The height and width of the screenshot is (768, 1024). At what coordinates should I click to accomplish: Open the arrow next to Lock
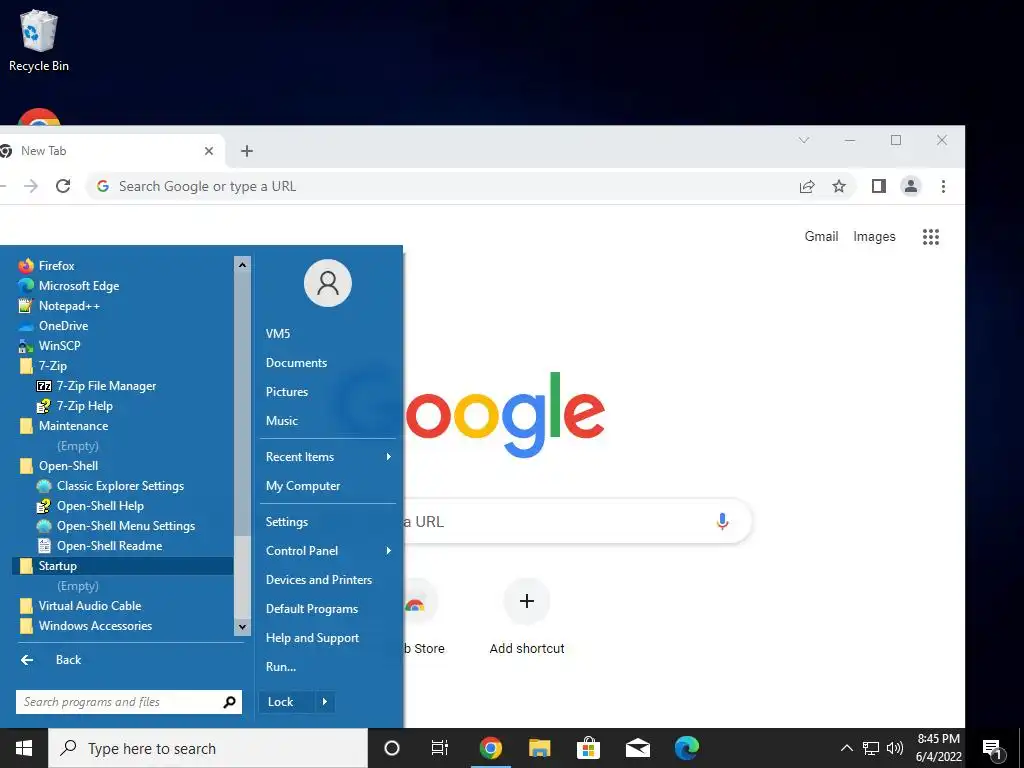coord(325,702)
